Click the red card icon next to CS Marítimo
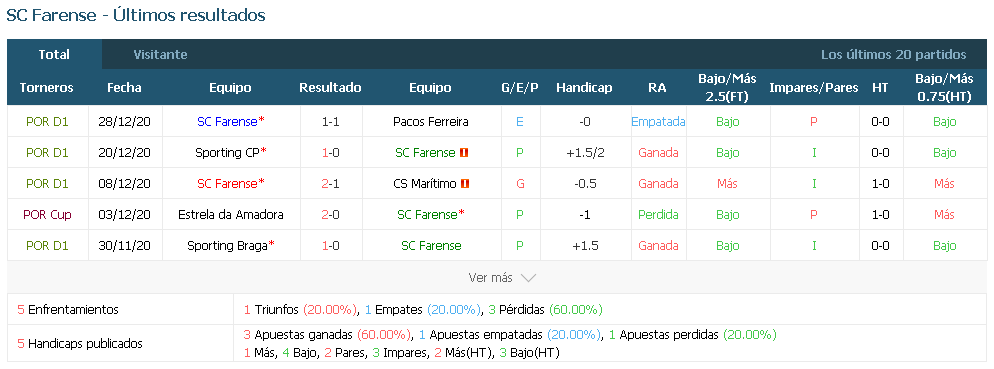This screenshot has width=994, height=369. coord(465,184)
